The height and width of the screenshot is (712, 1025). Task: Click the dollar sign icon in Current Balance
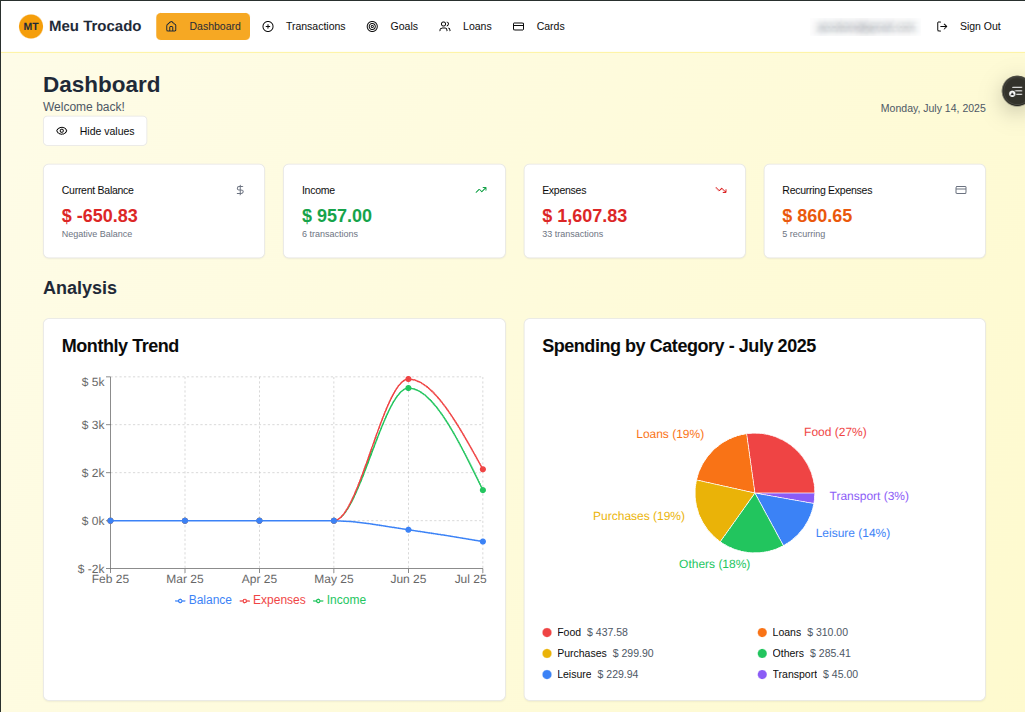pyautogui.click(x=240, y=190)
